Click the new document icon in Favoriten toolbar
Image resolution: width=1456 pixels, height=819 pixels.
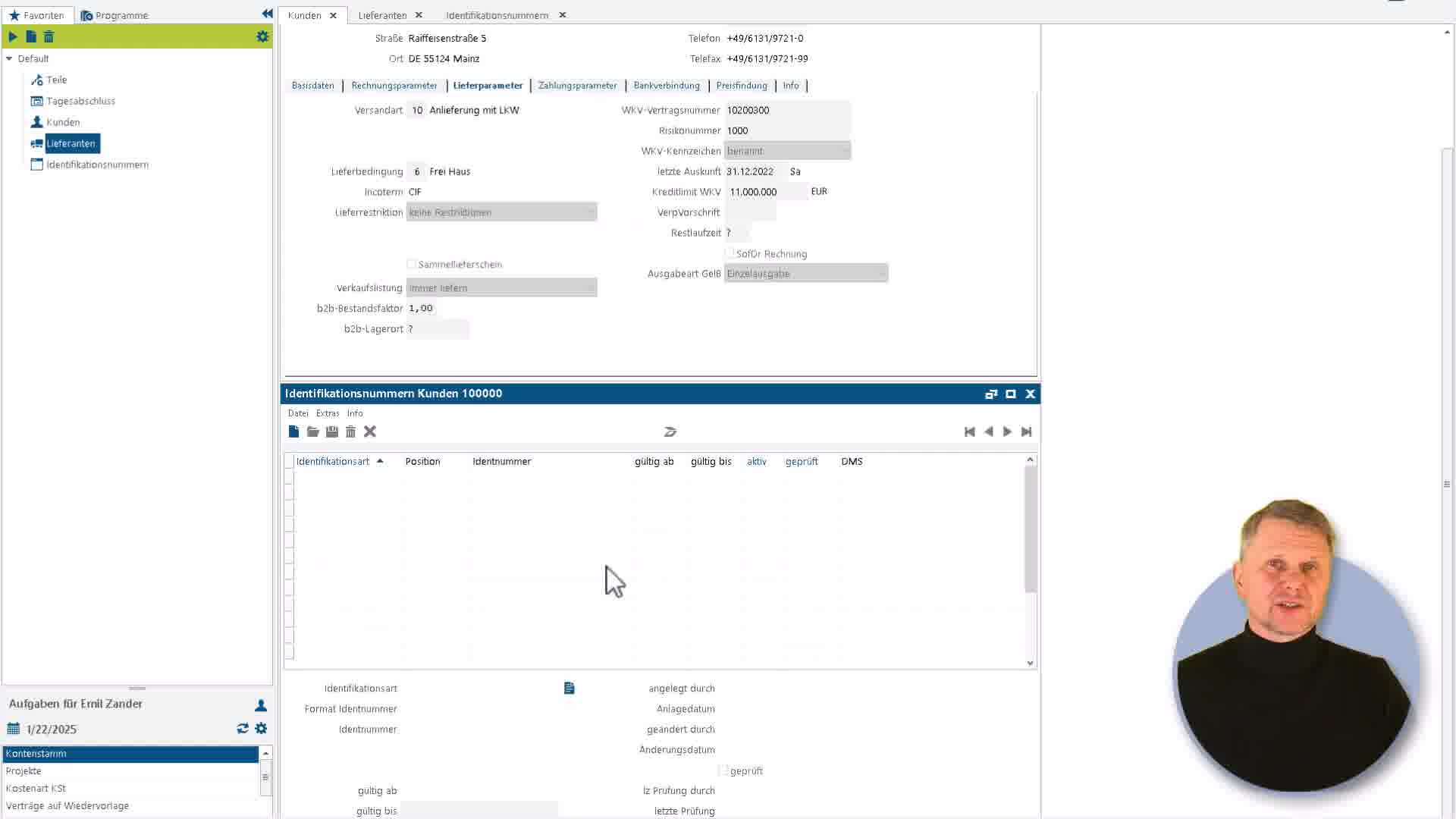click(31, 36)
